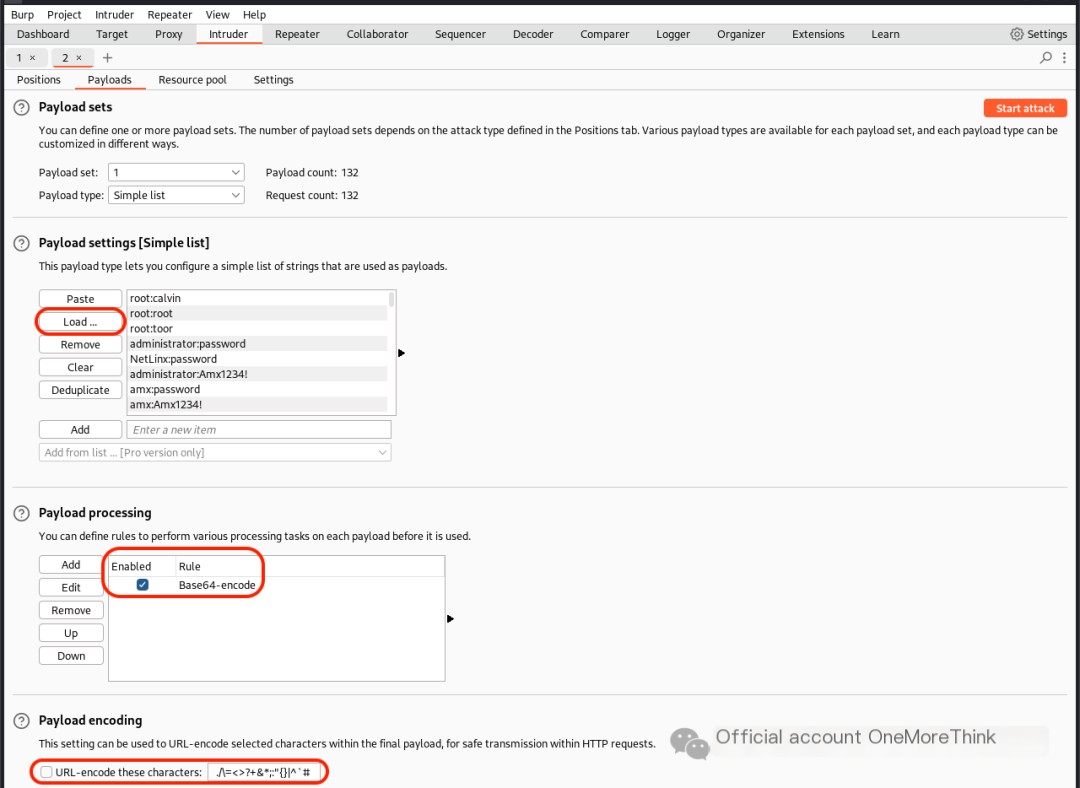Remove the selected processing rule

point(71,610)
